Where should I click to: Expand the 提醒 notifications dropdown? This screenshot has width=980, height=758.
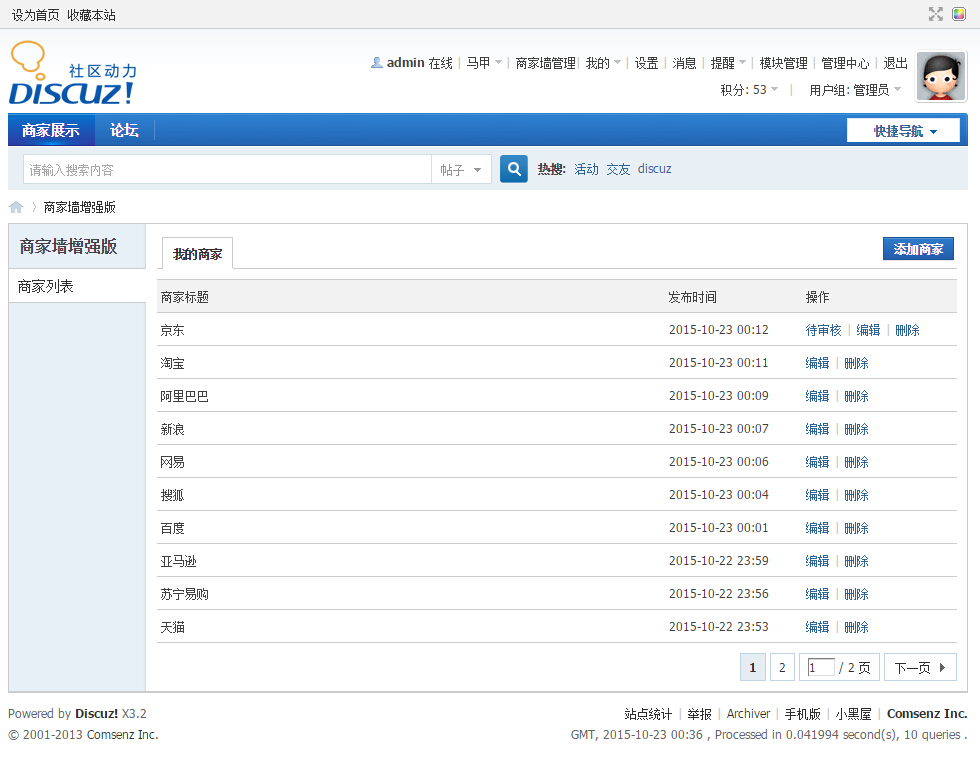(728, 63)
